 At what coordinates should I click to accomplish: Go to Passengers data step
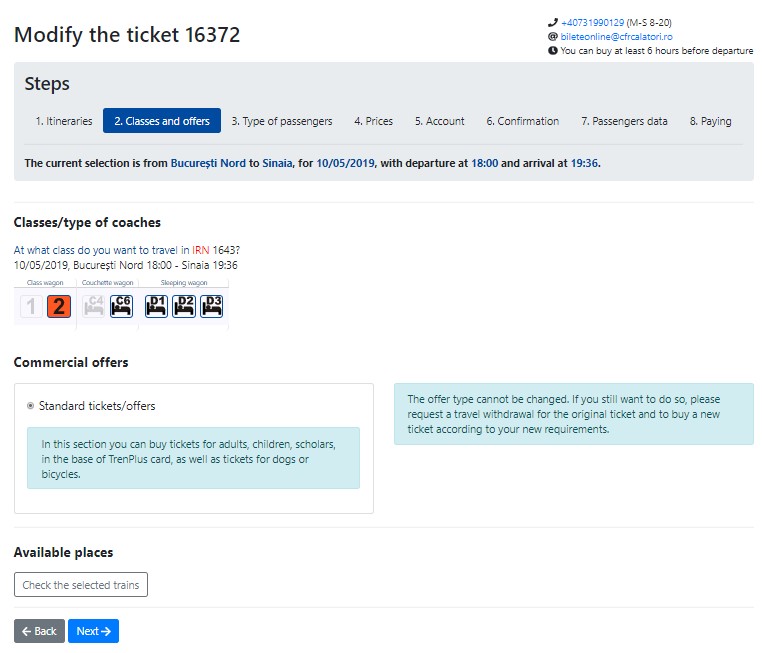click(x=624, y=121)
